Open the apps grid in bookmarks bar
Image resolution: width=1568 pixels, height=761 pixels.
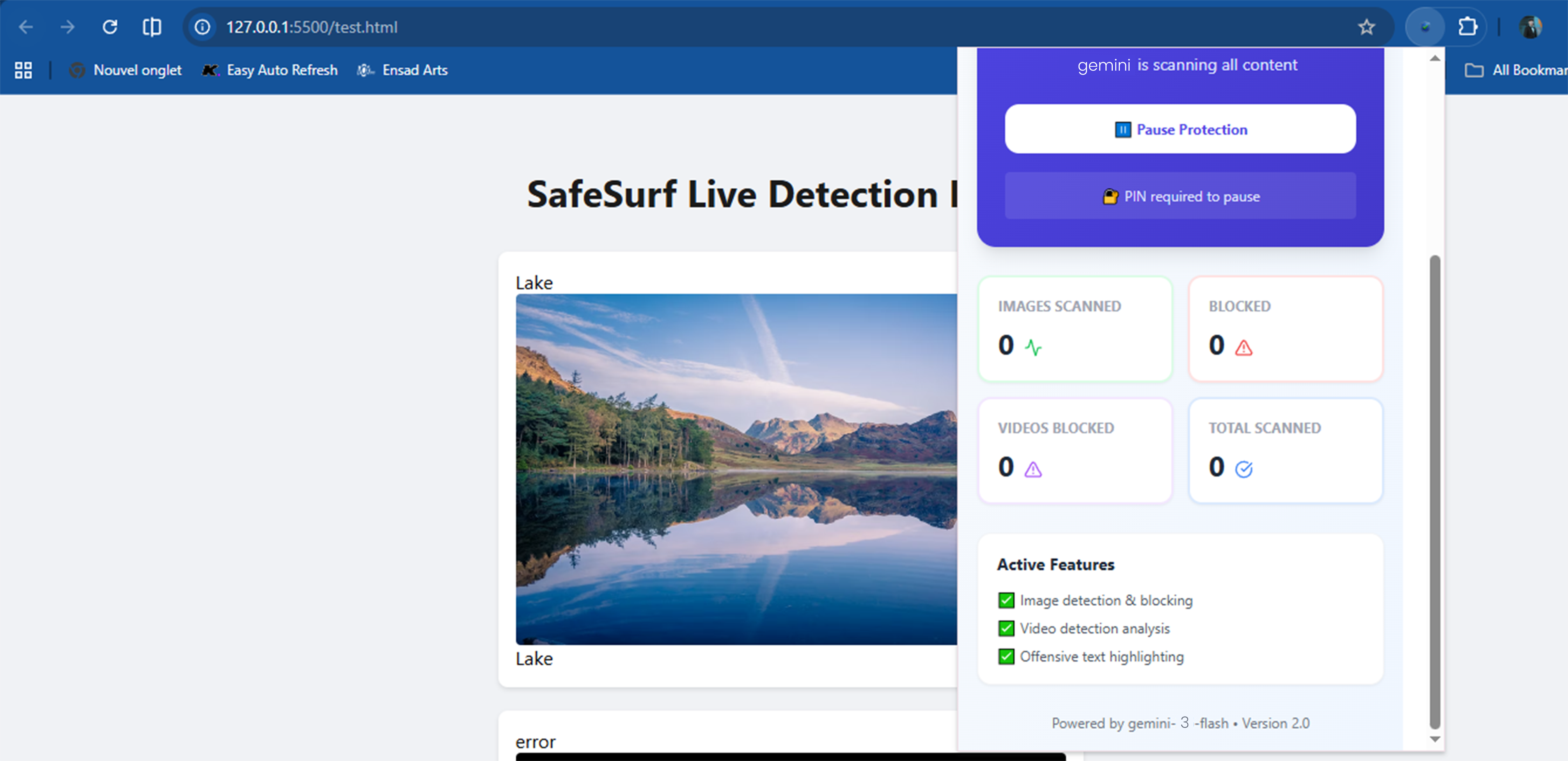click(x=23, y=70)
